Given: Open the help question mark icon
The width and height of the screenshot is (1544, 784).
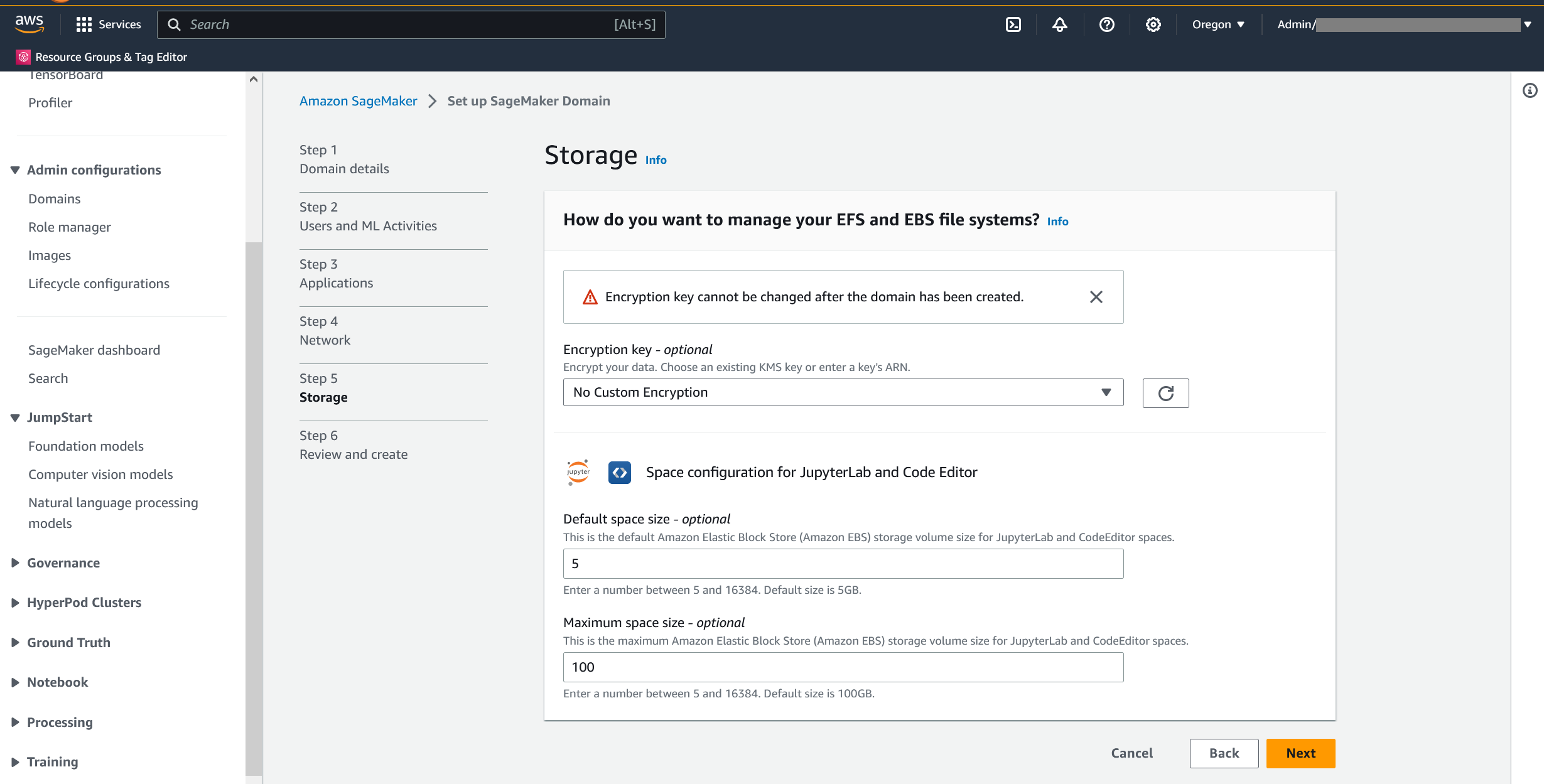Looking at the screenshot, I should pyautogui.click(x=1106, y=24).
